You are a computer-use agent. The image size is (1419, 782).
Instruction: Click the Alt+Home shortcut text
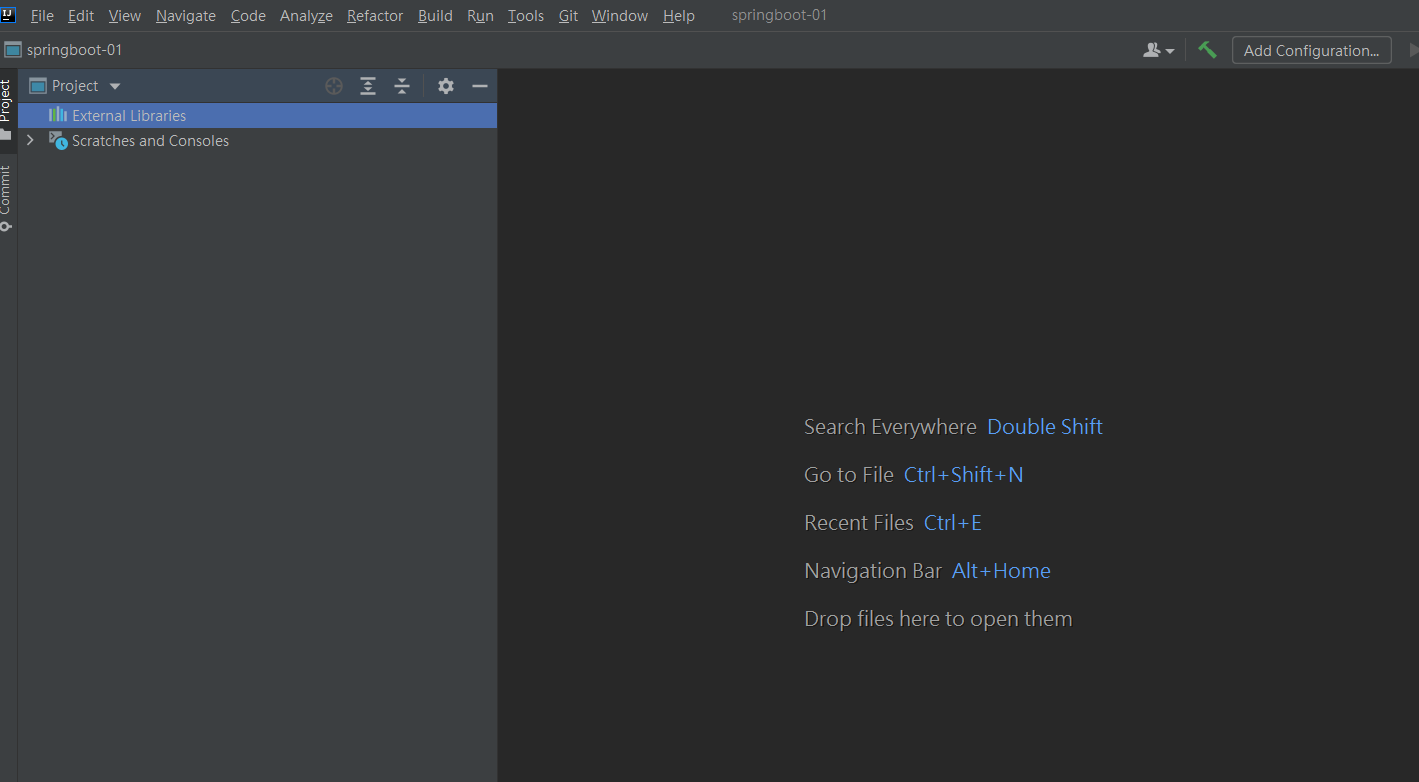coord(1001,571)
